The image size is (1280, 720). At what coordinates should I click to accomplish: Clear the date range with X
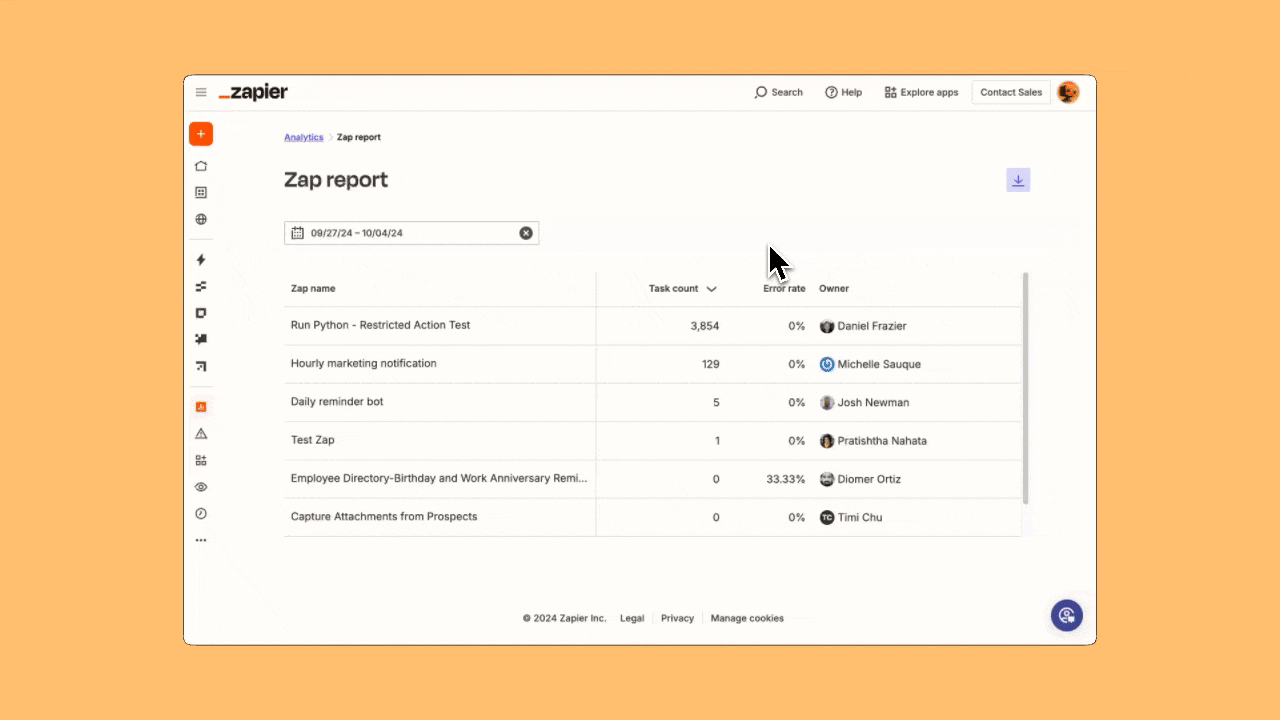coord(526,233)
